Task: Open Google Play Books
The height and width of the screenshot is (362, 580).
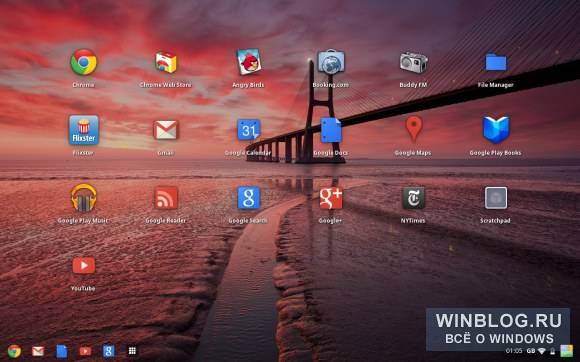Action: (496, 130)
